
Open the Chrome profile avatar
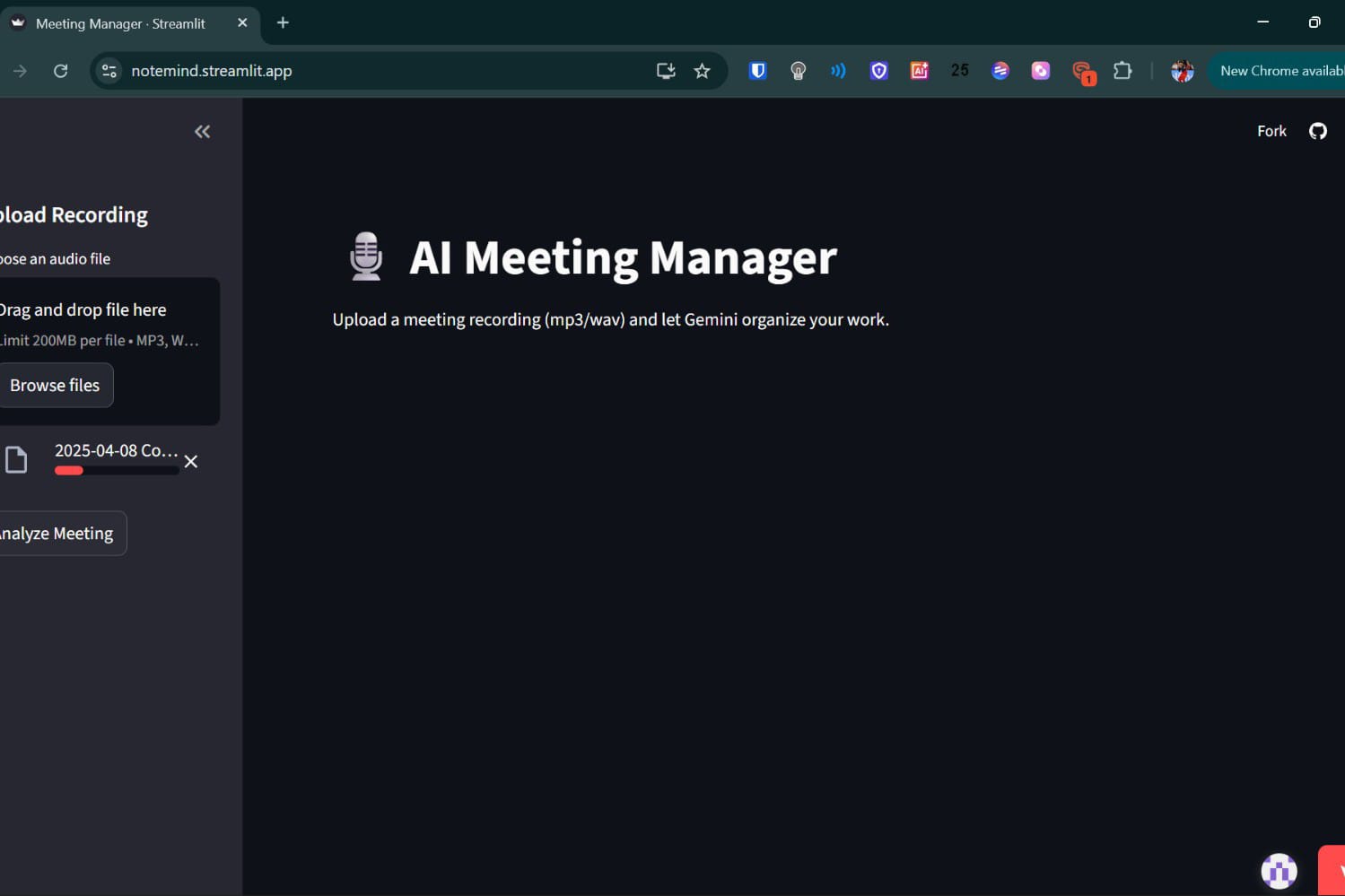1183,71
